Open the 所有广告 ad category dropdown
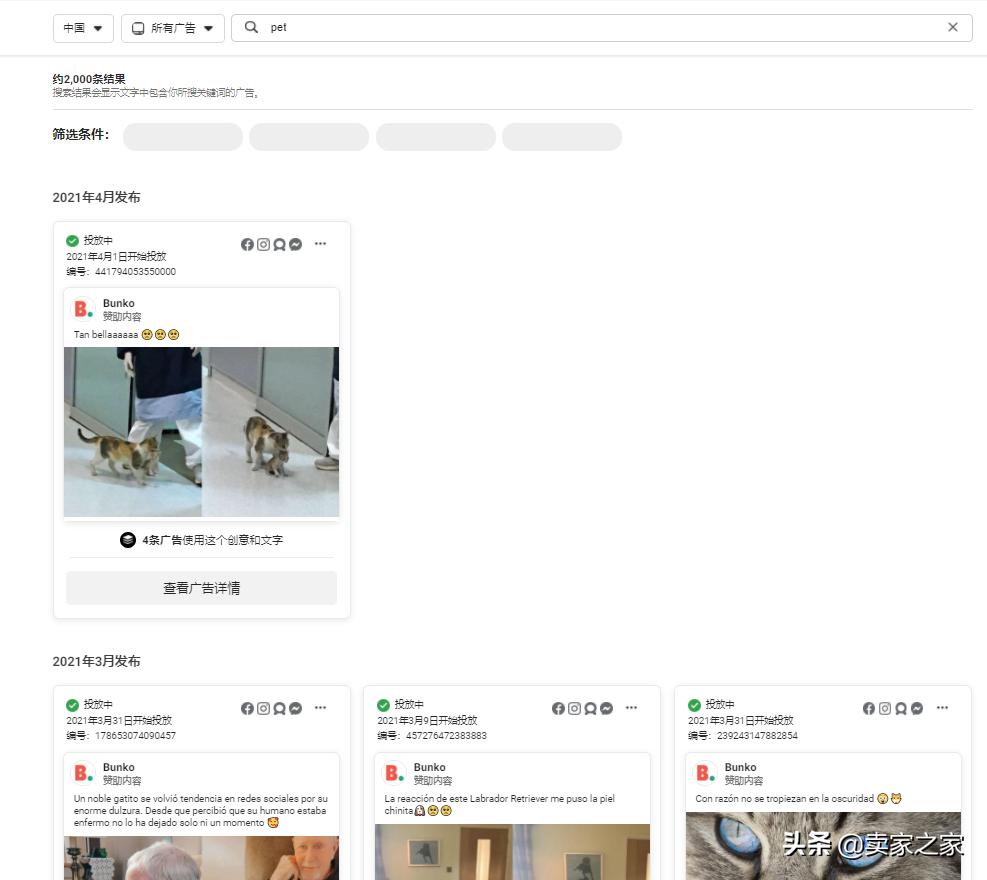This screenshot has width=987, height=880. pos(172,27)
